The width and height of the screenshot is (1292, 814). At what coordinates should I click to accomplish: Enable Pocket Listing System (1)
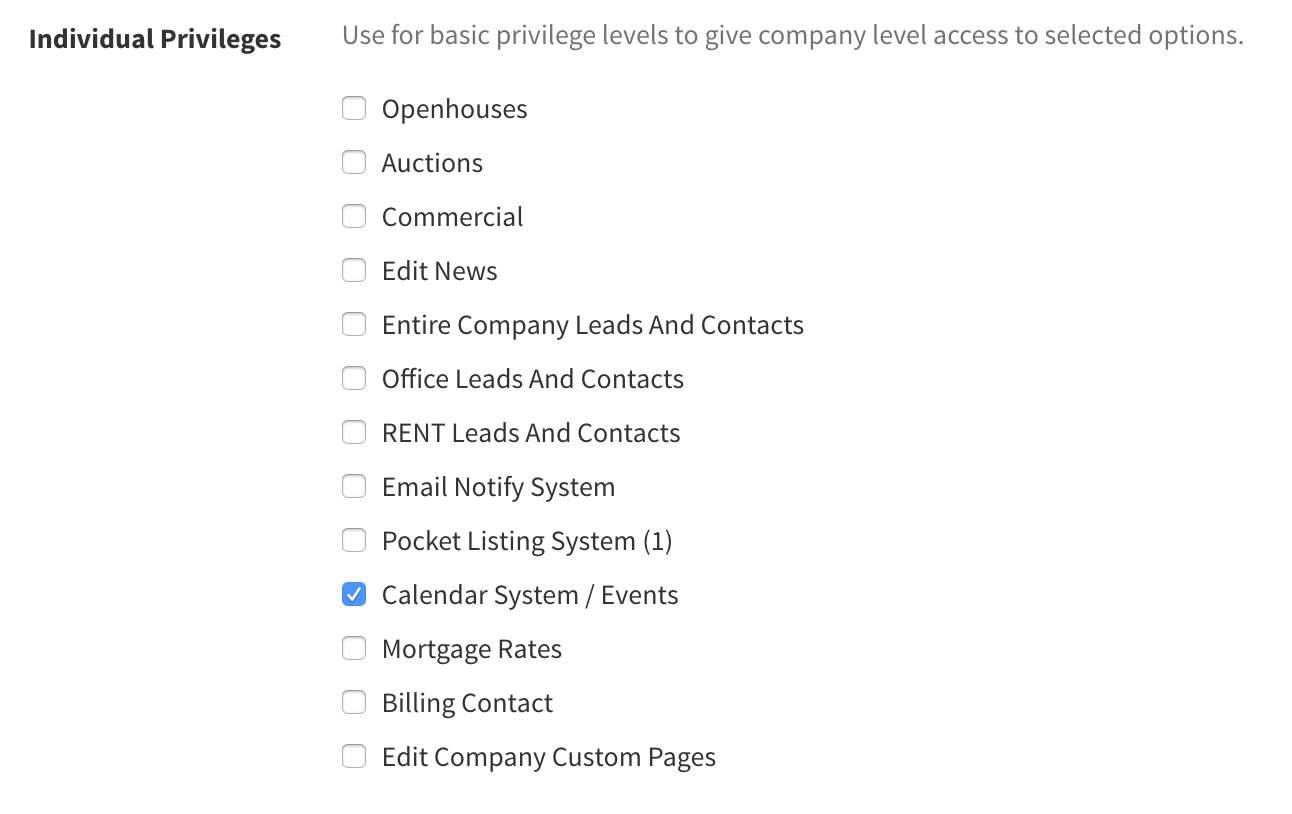(x=354, y=540)
